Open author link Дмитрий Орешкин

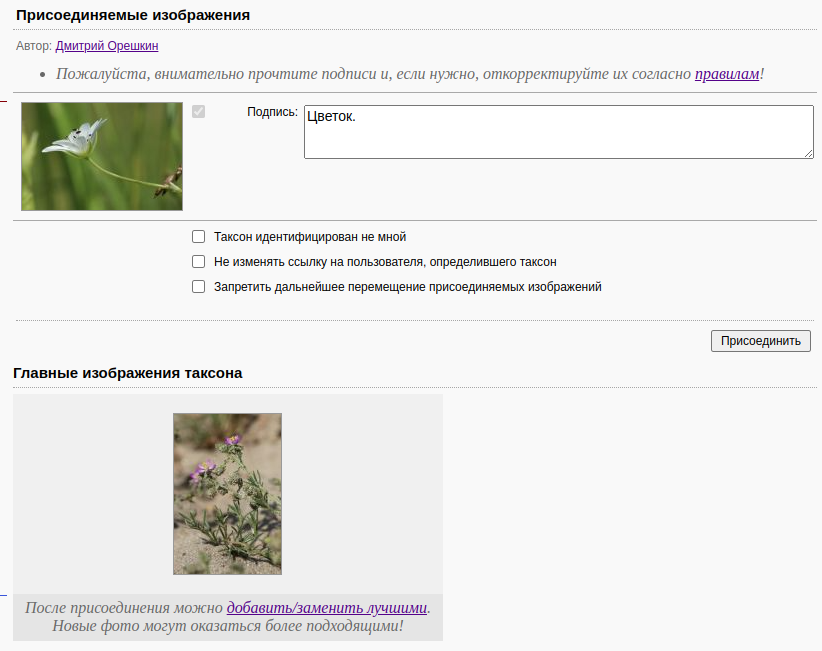[x=106, y=46]
